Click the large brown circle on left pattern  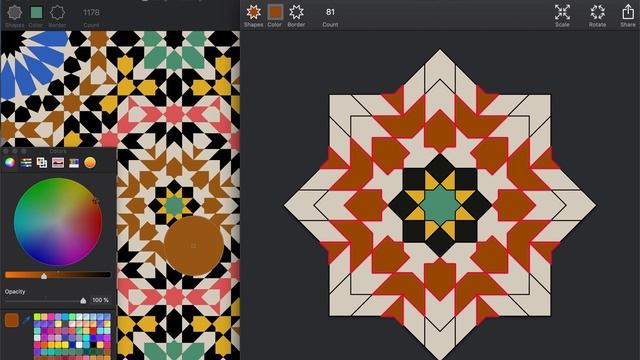pos(194,246)
